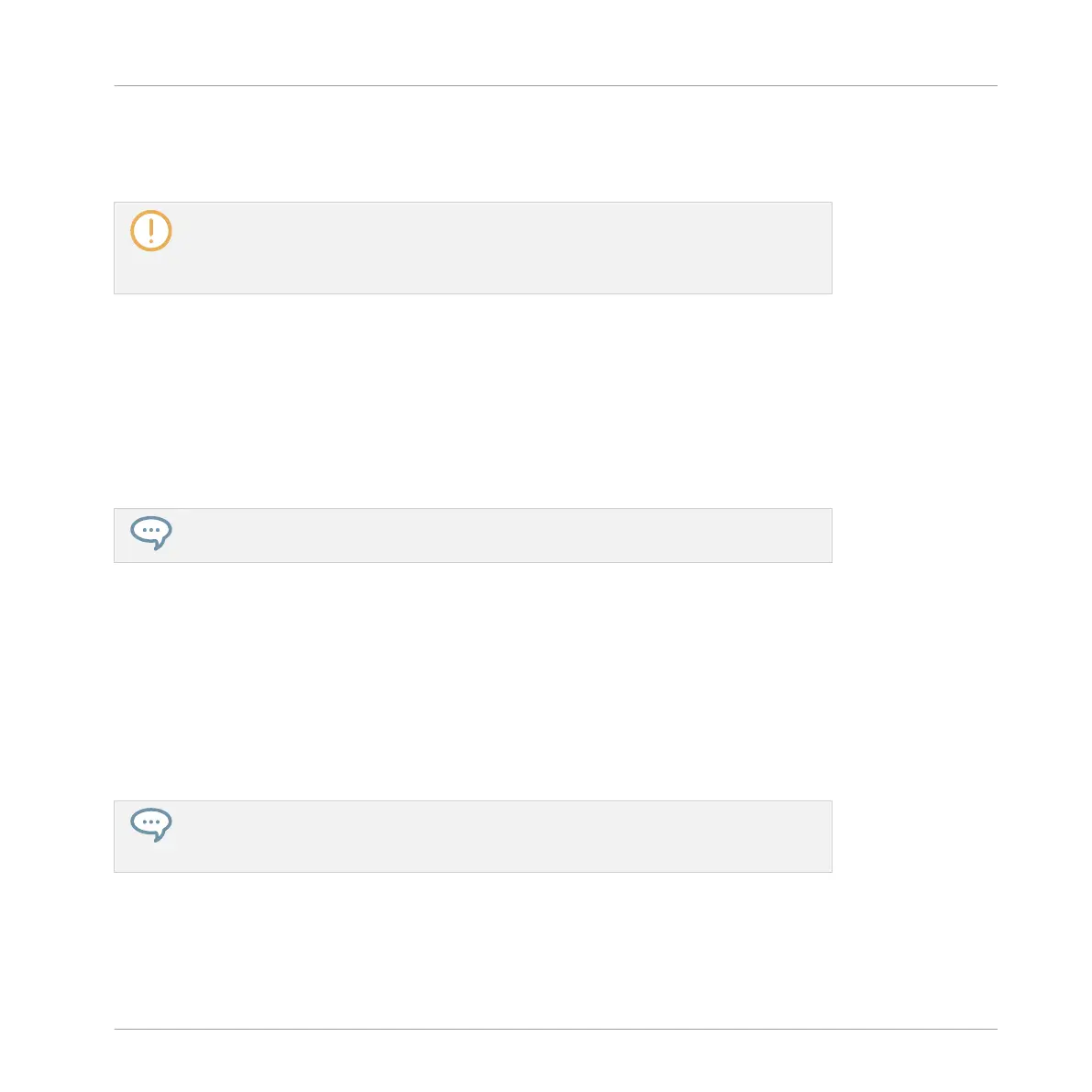Click the white margin right of the warning box

915,248
